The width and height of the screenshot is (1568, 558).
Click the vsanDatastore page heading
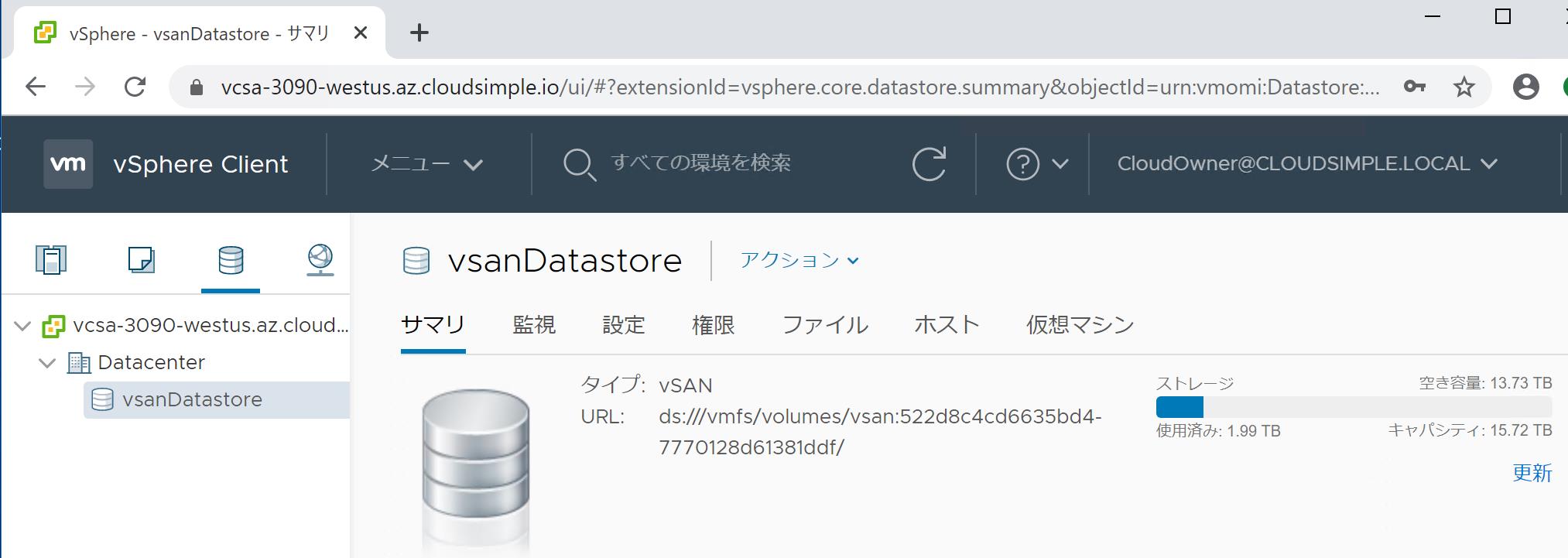coord(565,261)
